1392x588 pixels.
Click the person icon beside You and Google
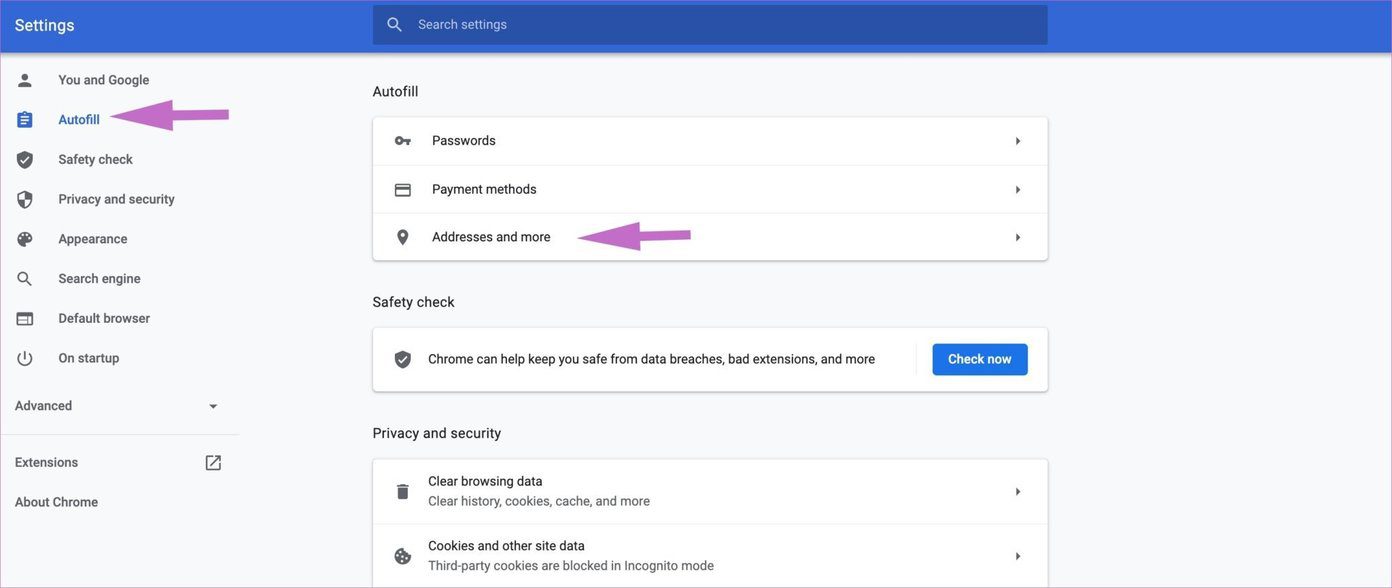click(25, 80)
